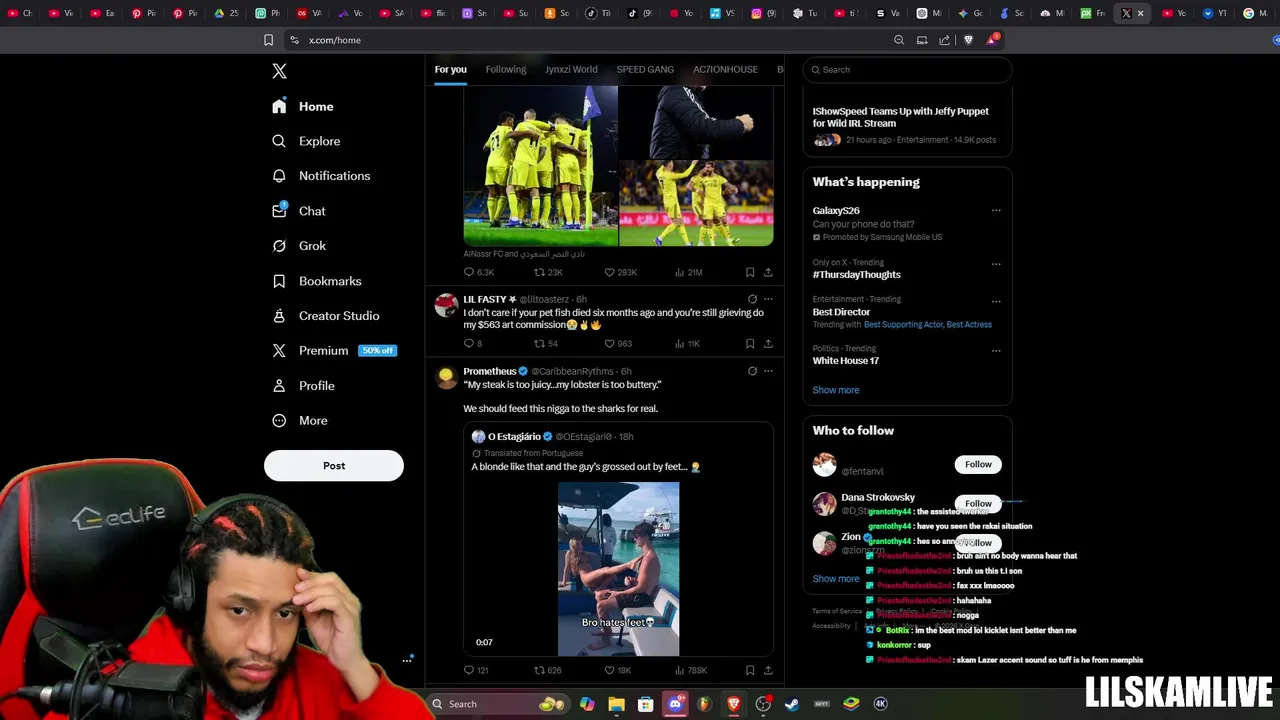The width and height of the screenshot is (1280, 720).
Task: Share the AlNassr FC post
Action: click(x=768, y=272)
